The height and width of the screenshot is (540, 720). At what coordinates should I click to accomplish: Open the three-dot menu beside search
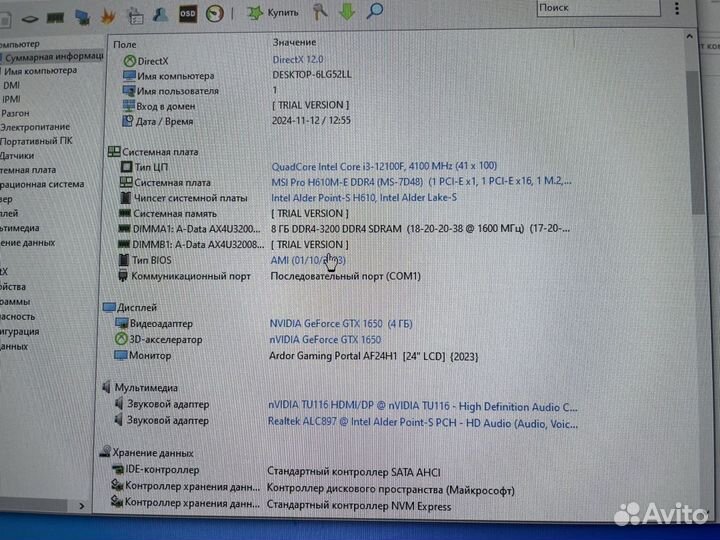pos(677,8)
